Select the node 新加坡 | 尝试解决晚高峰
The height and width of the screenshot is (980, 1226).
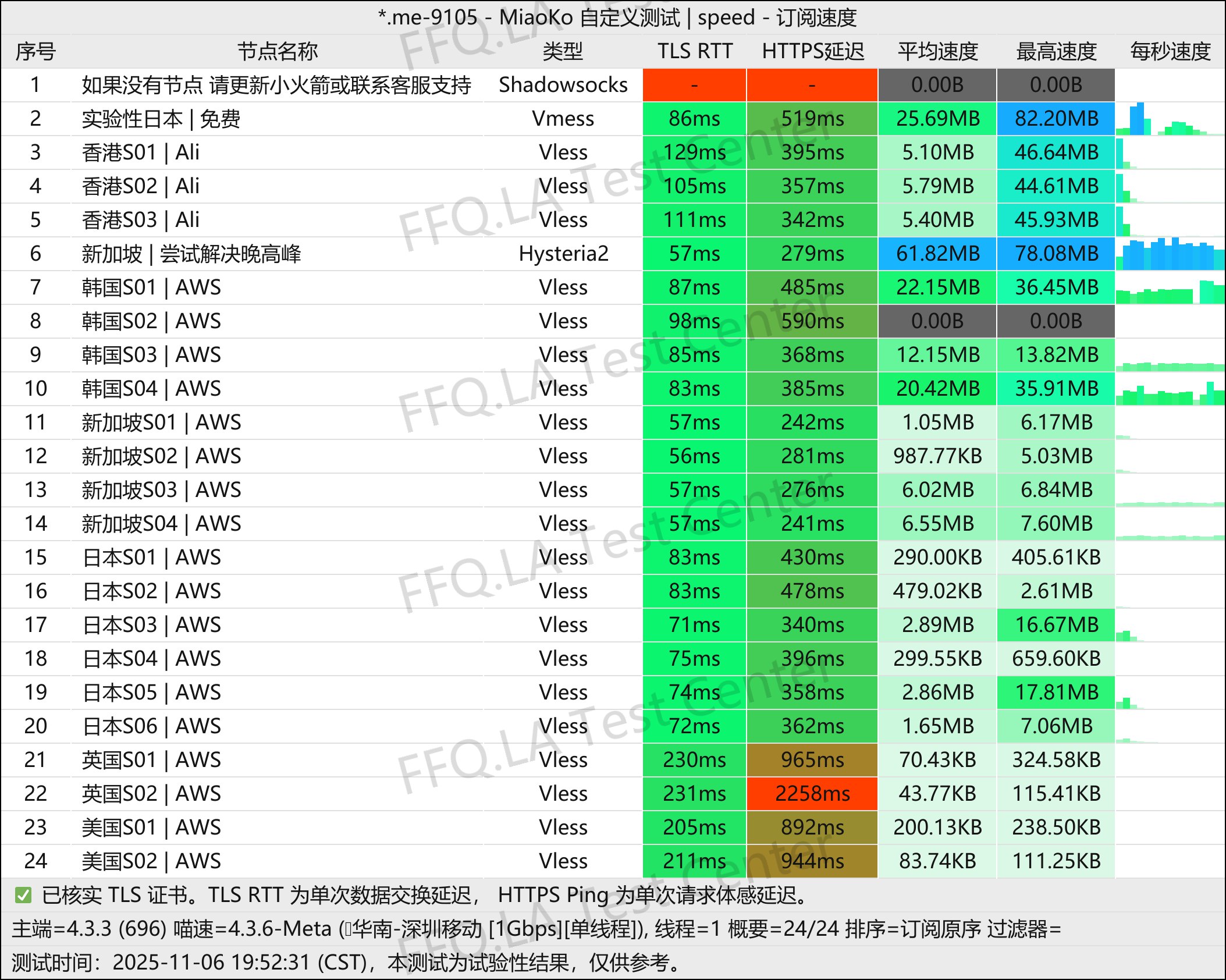(191, 254)
